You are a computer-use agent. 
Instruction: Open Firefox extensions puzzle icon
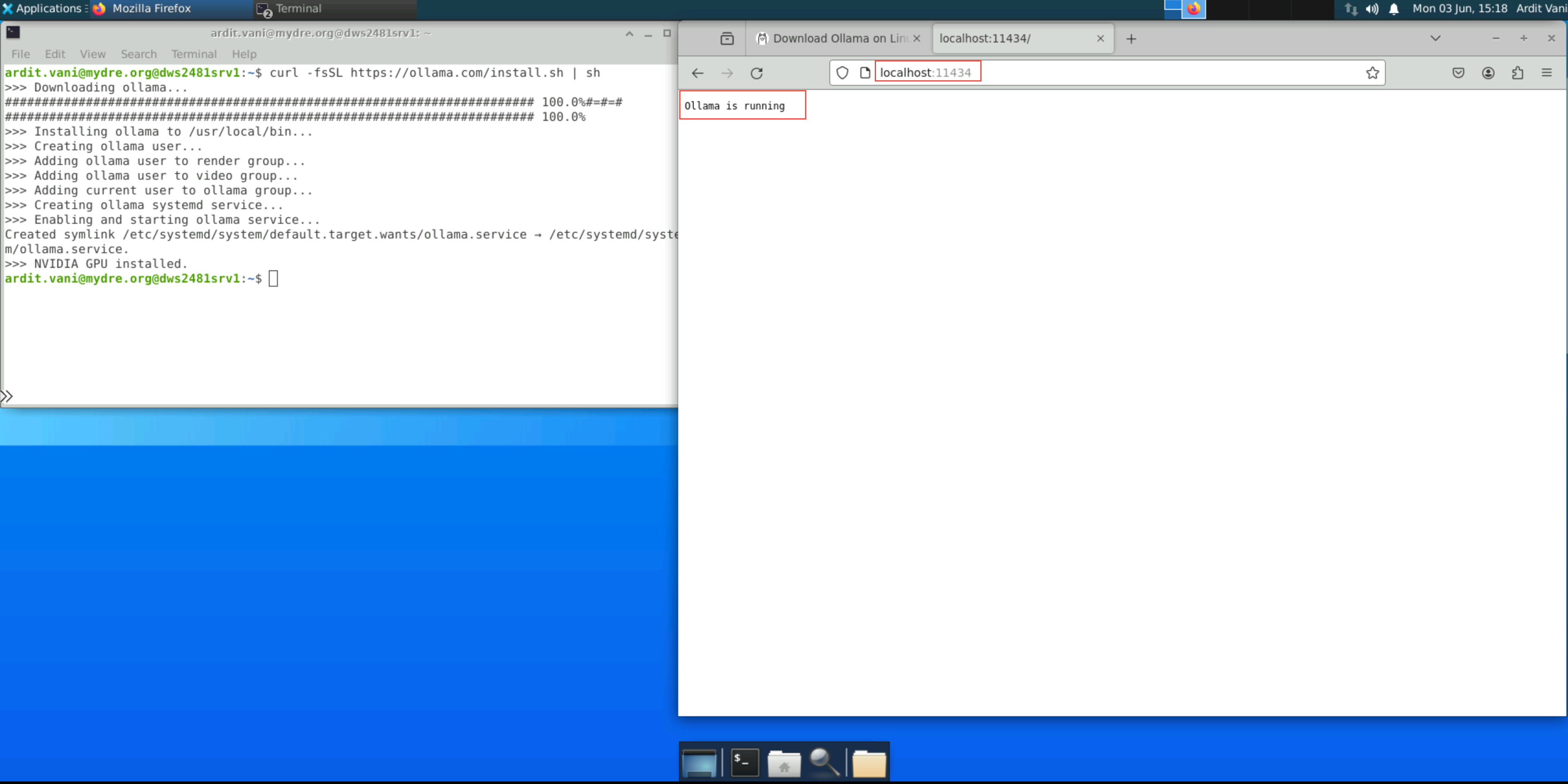[x=1517, y=73]
